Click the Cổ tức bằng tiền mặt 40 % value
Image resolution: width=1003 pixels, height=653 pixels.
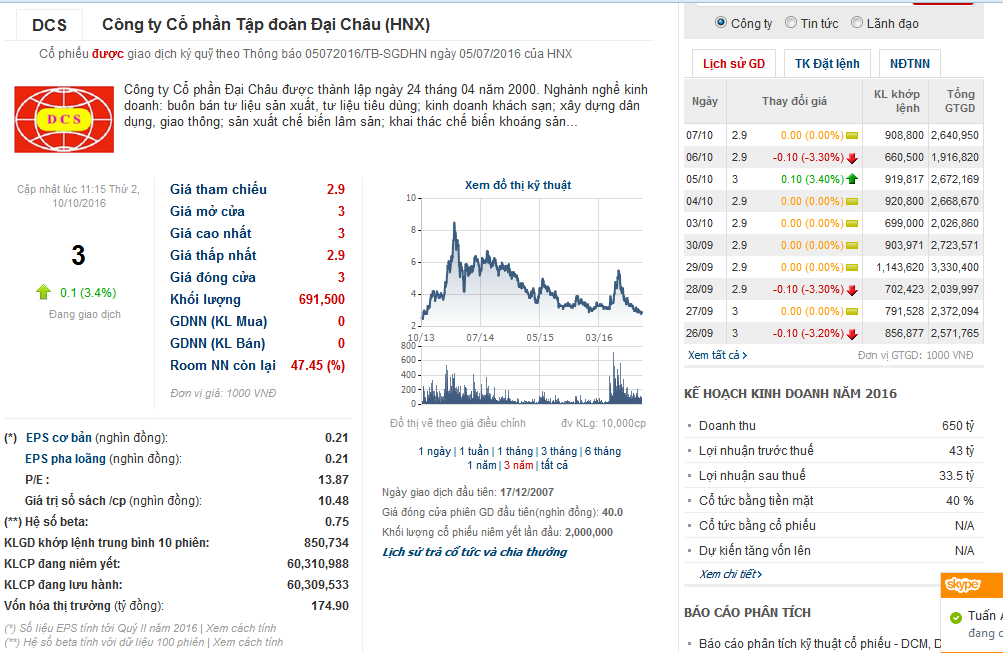(960, 501)
